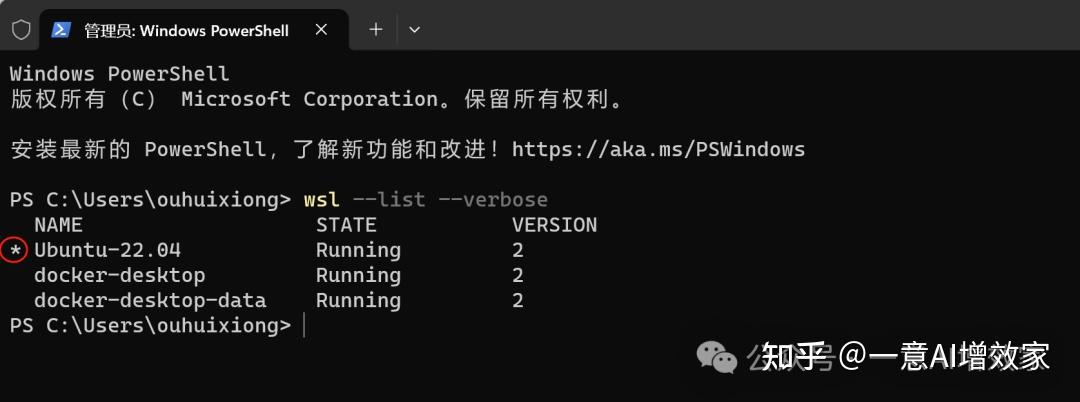Click the PowerShell icon in the tab

coord(61,30)
